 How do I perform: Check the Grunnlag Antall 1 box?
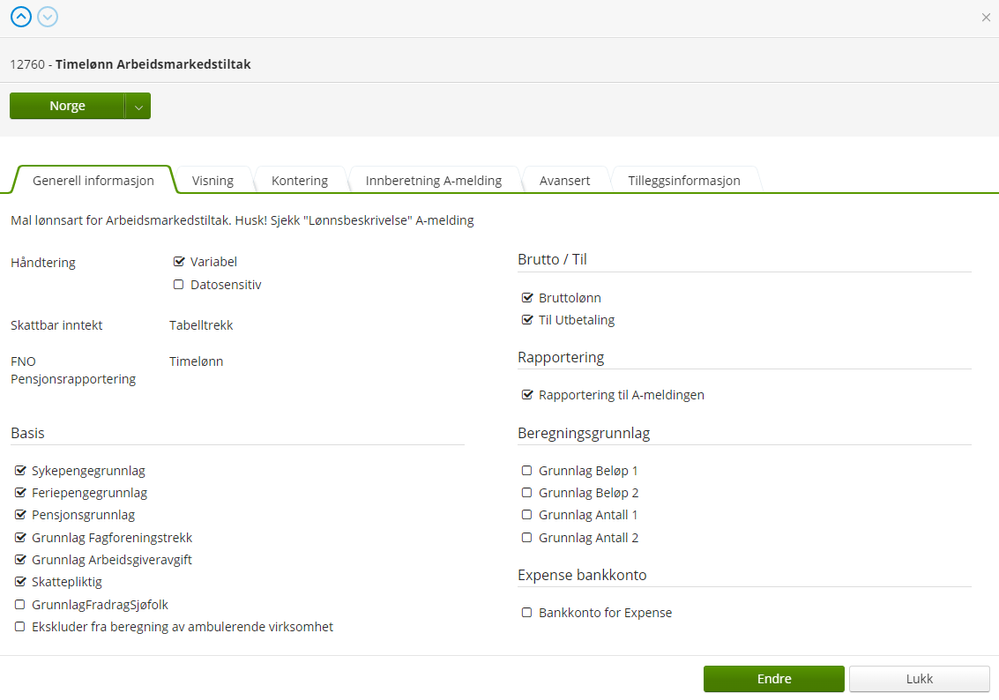point(527,515)
